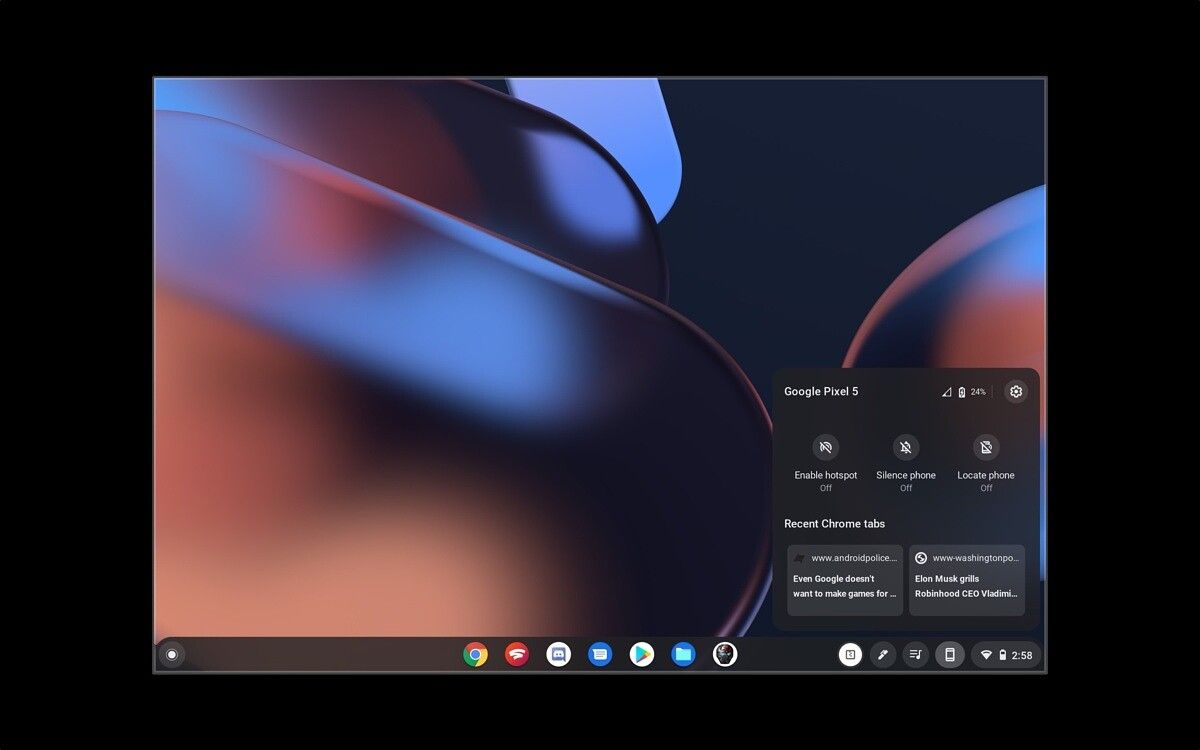Open Phone Hub settings gear
1200x750 pixels.
[x=1016, y=392]
